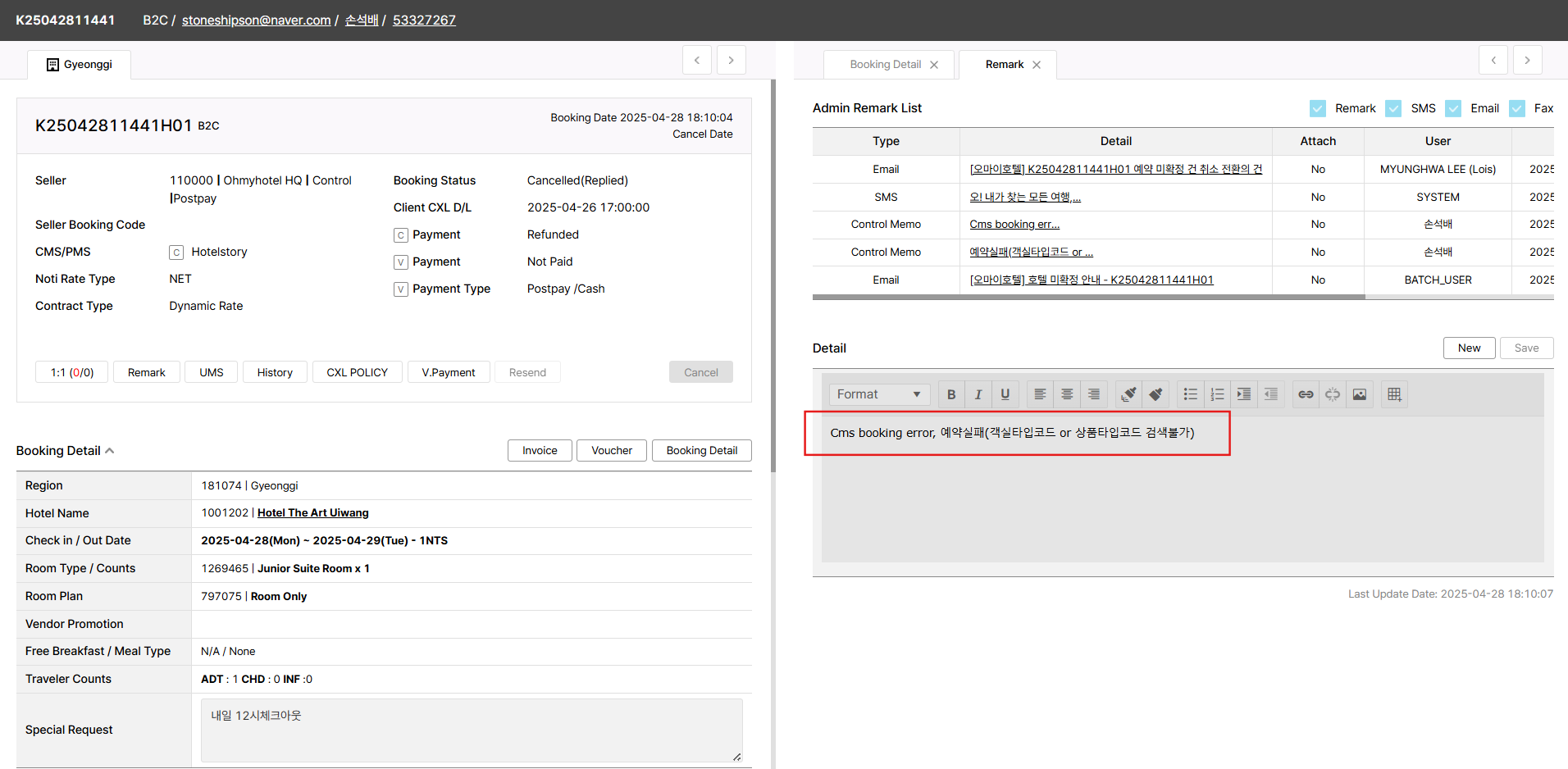Image resolution: width=1568 pixels, height=769 pixels.
Task: Insert a numbered list
Action: click(1218, 394)
